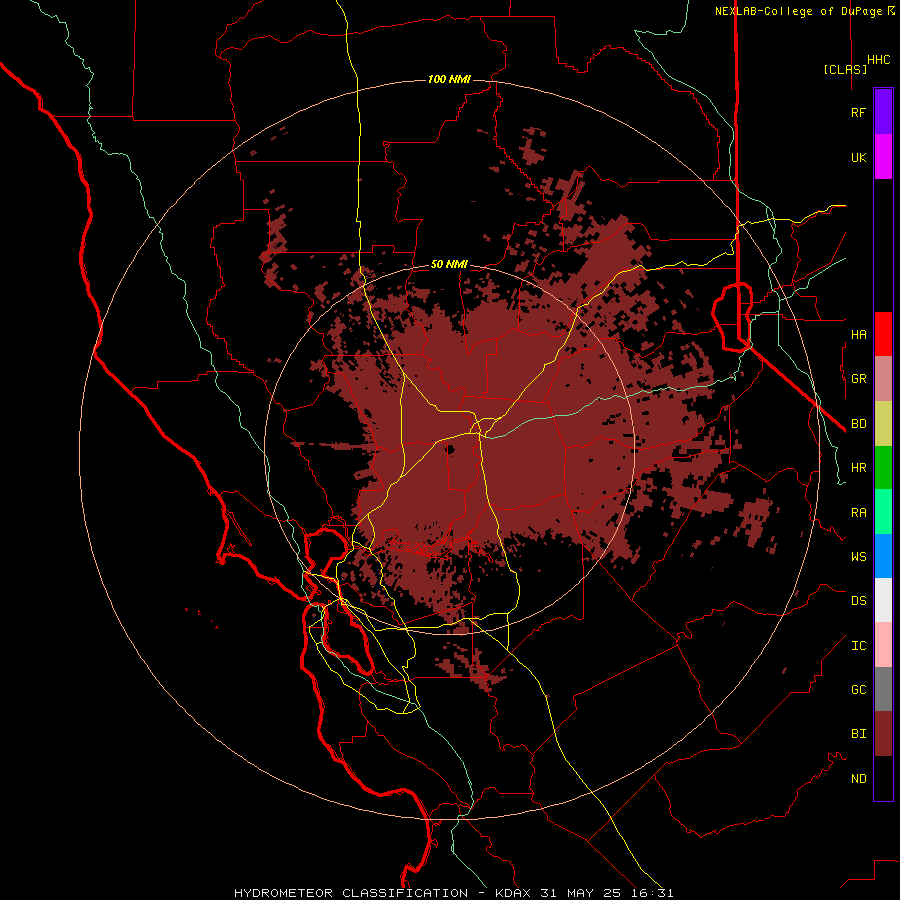This screenshot has height=900, width=900.
Task: Click the brown BI legend swatch
Action: (883, 734)
